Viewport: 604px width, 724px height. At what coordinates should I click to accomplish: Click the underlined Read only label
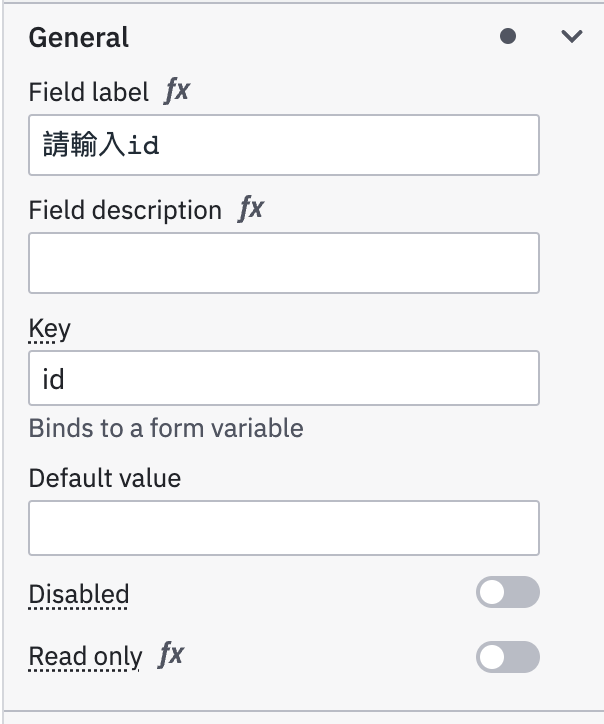click(85, 657)
